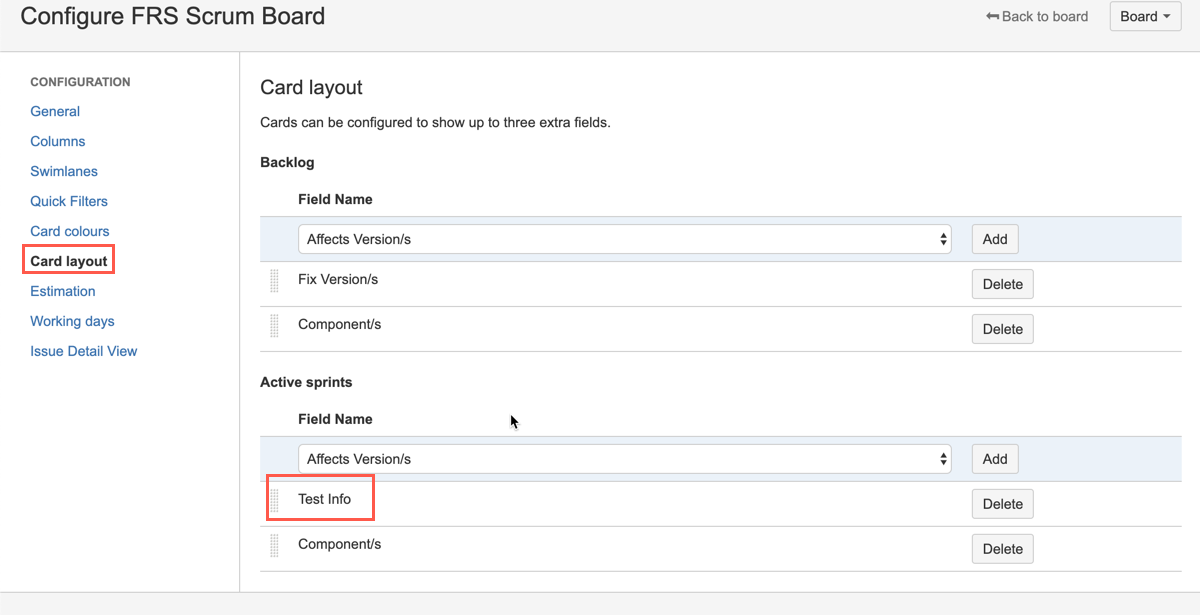Click drag handle beside Fix Version/s row
Screen dimensions: 1200x615
coord(275,281)
